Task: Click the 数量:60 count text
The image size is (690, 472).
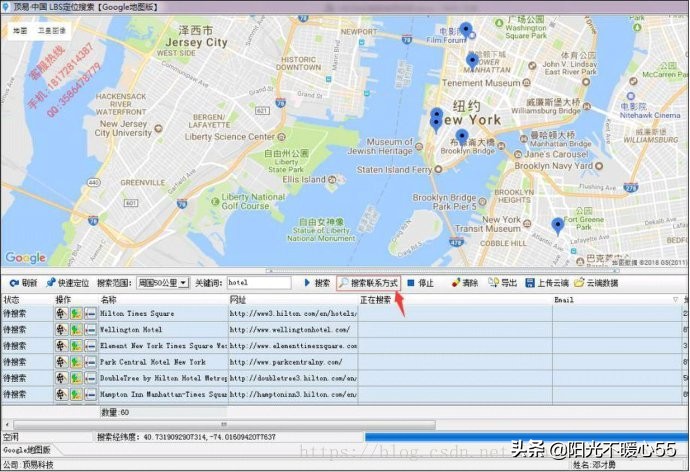Action: click(115, 412)
